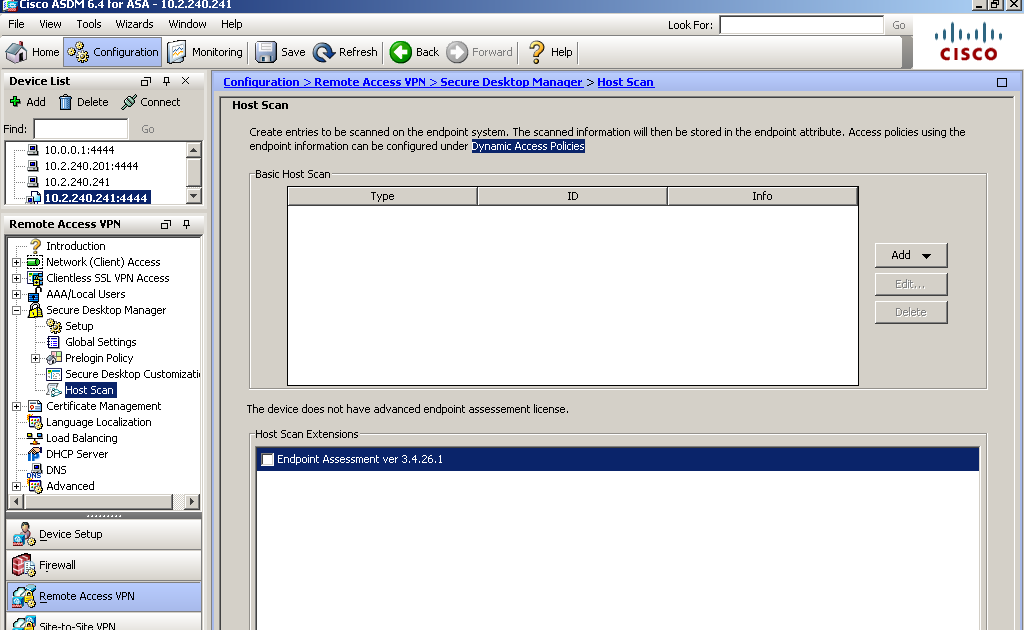This screenshot has height=630, width=1024.
Task: Click the Configuration breadcrumb link
Action: click(x=261, y=82)
